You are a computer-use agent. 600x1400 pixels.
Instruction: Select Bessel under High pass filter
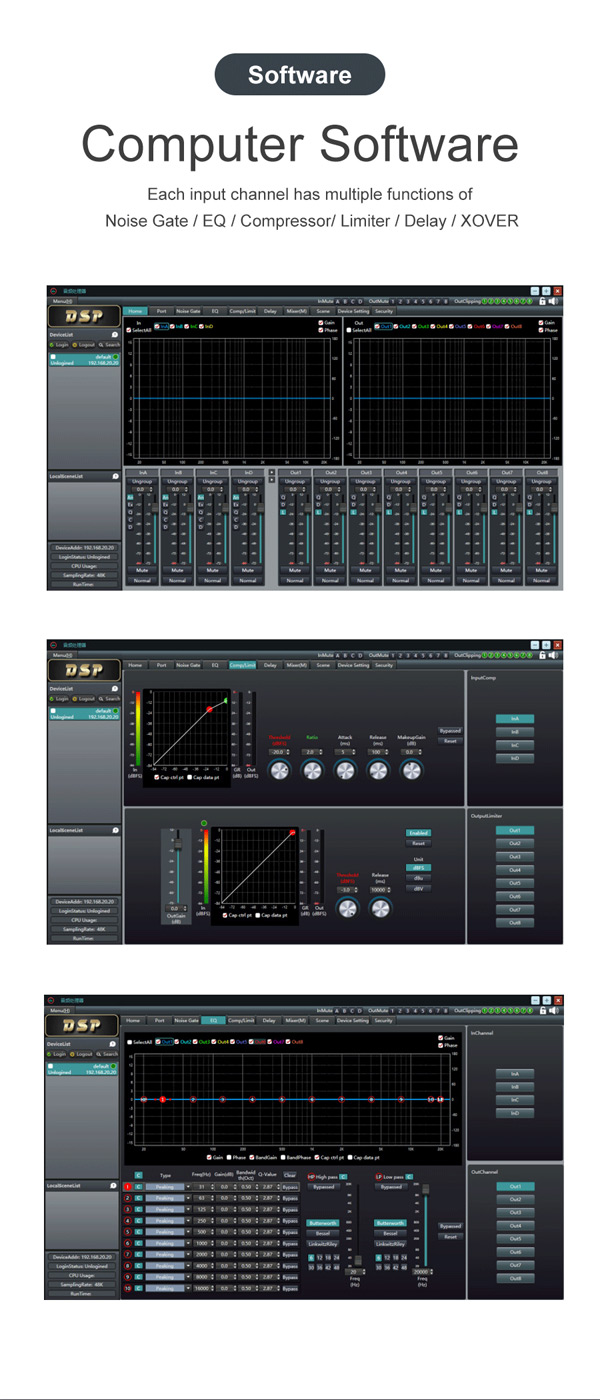click(322, 1233)
